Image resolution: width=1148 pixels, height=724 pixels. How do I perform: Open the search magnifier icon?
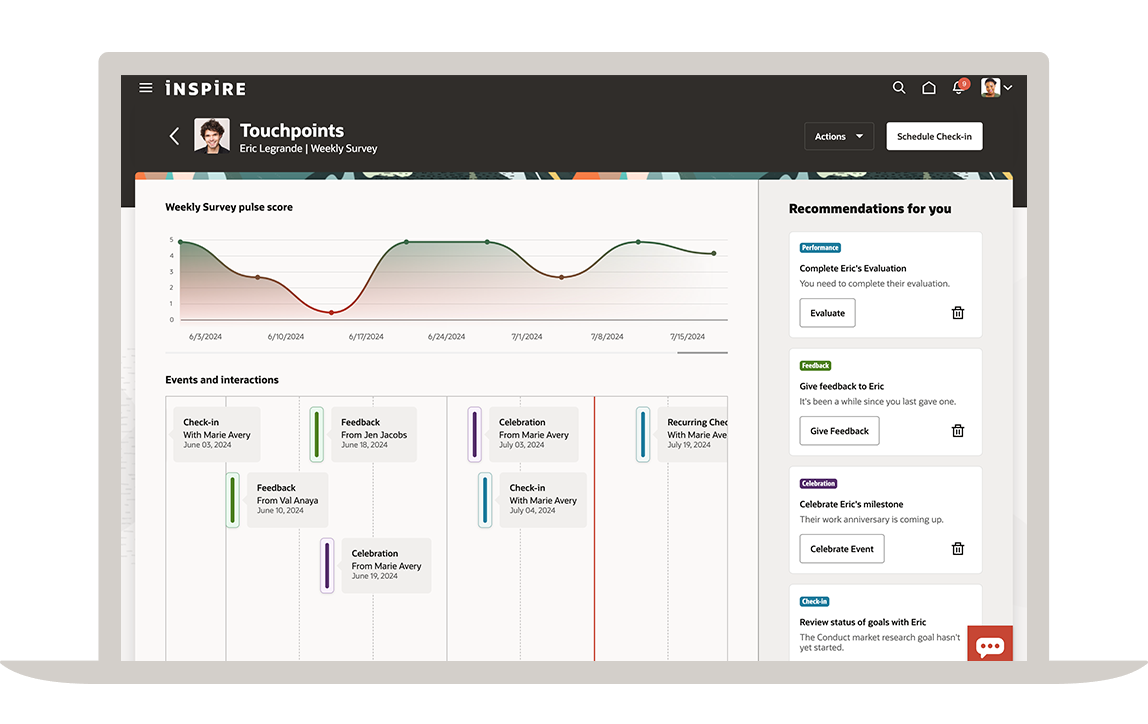click(898, 88)
